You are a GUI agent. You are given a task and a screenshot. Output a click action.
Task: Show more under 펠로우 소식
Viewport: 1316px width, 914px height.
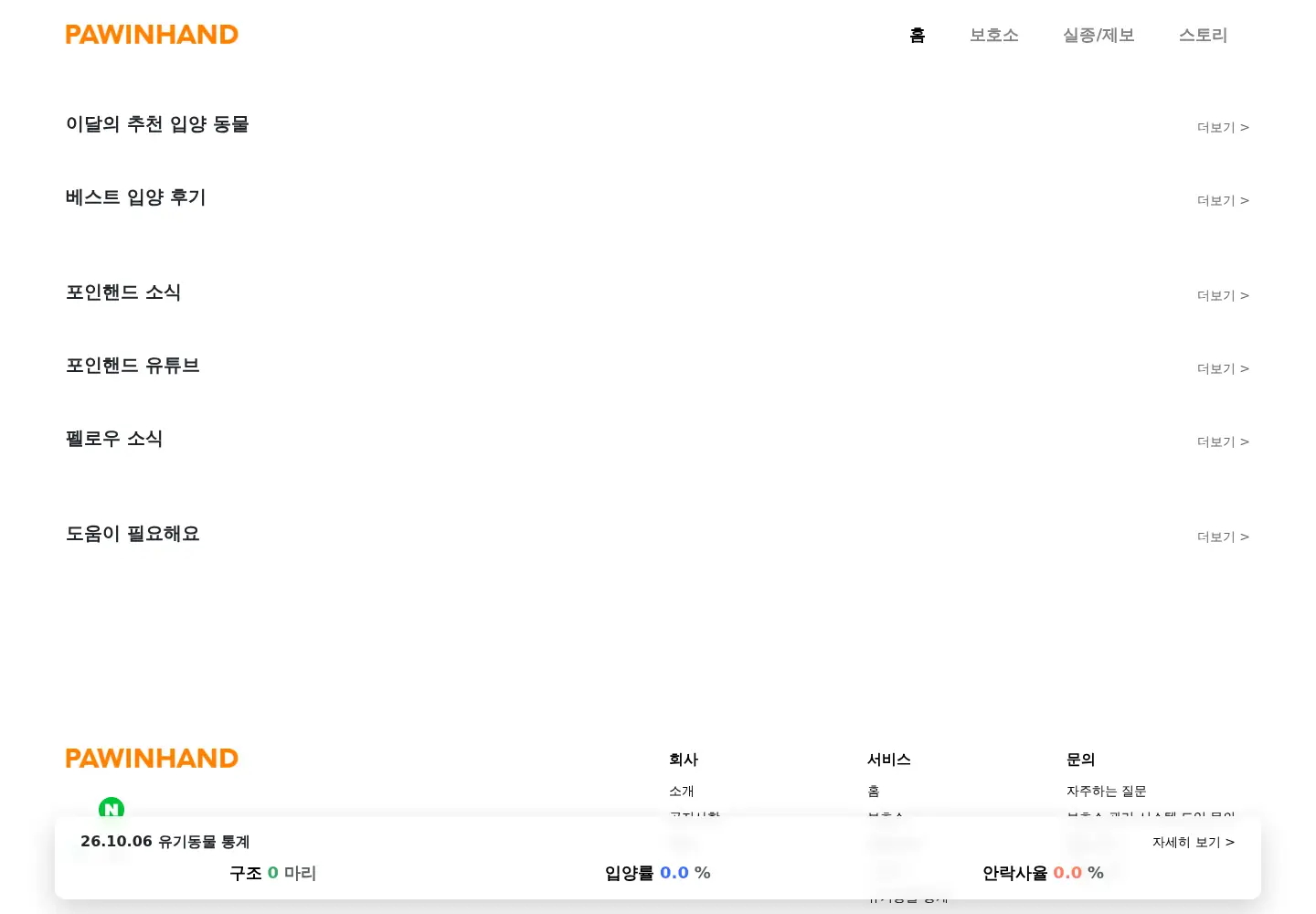(1223, 441)
